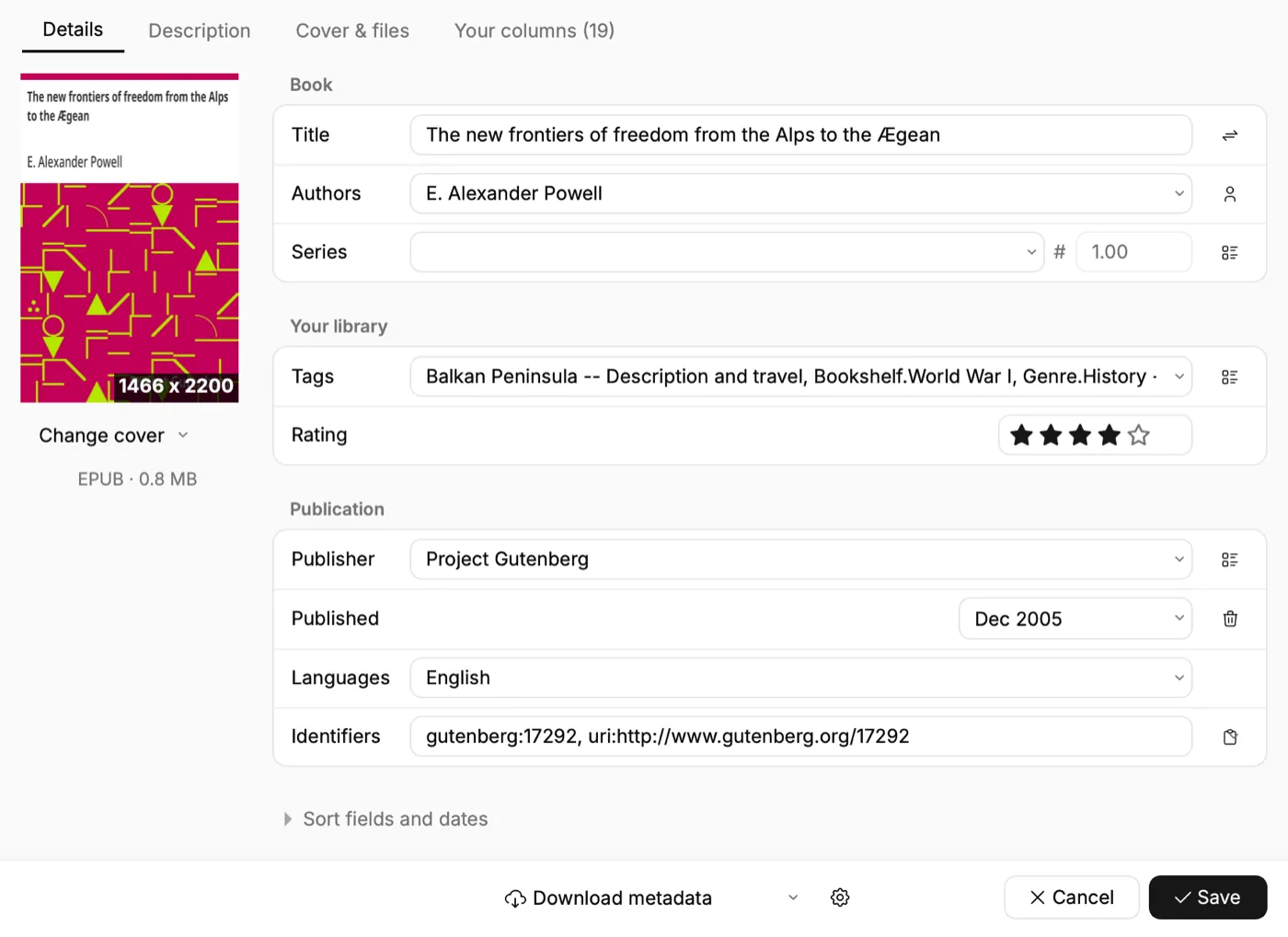Switch to the Details tab
The height and width of the screenshot is (937, 1288).
click(73, 29)
